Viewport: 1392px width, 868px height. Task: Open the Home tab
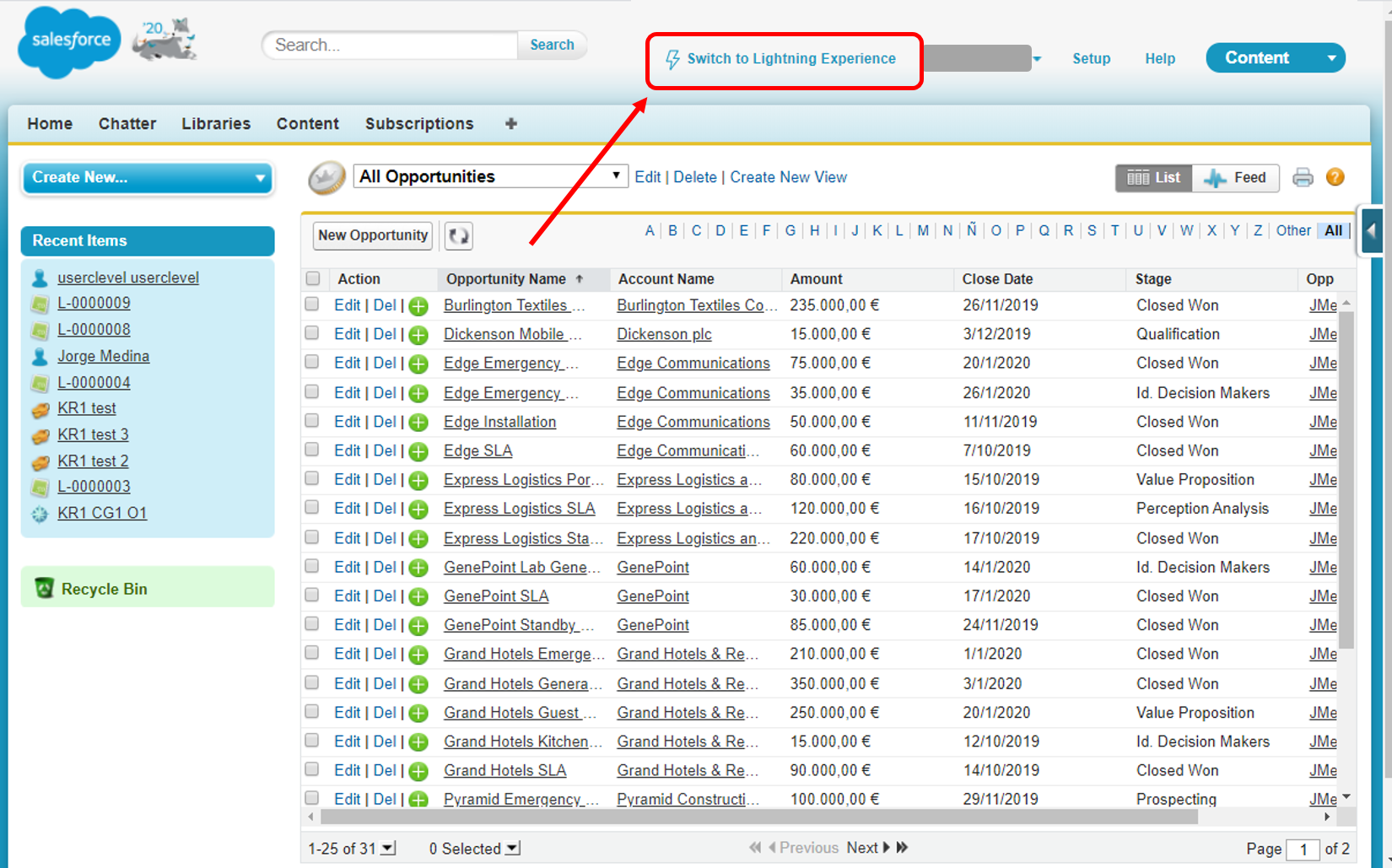(50, 124)
